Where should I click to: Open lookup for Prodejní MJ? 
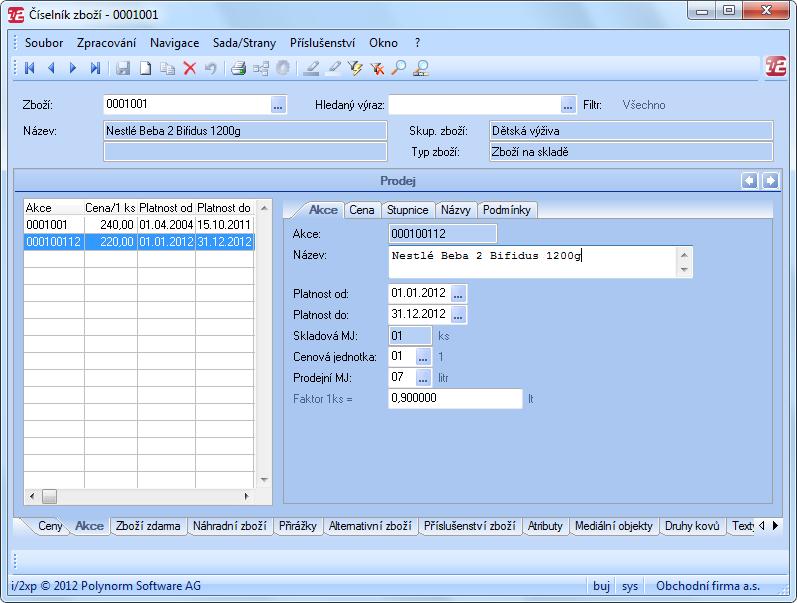click(423, 378)
